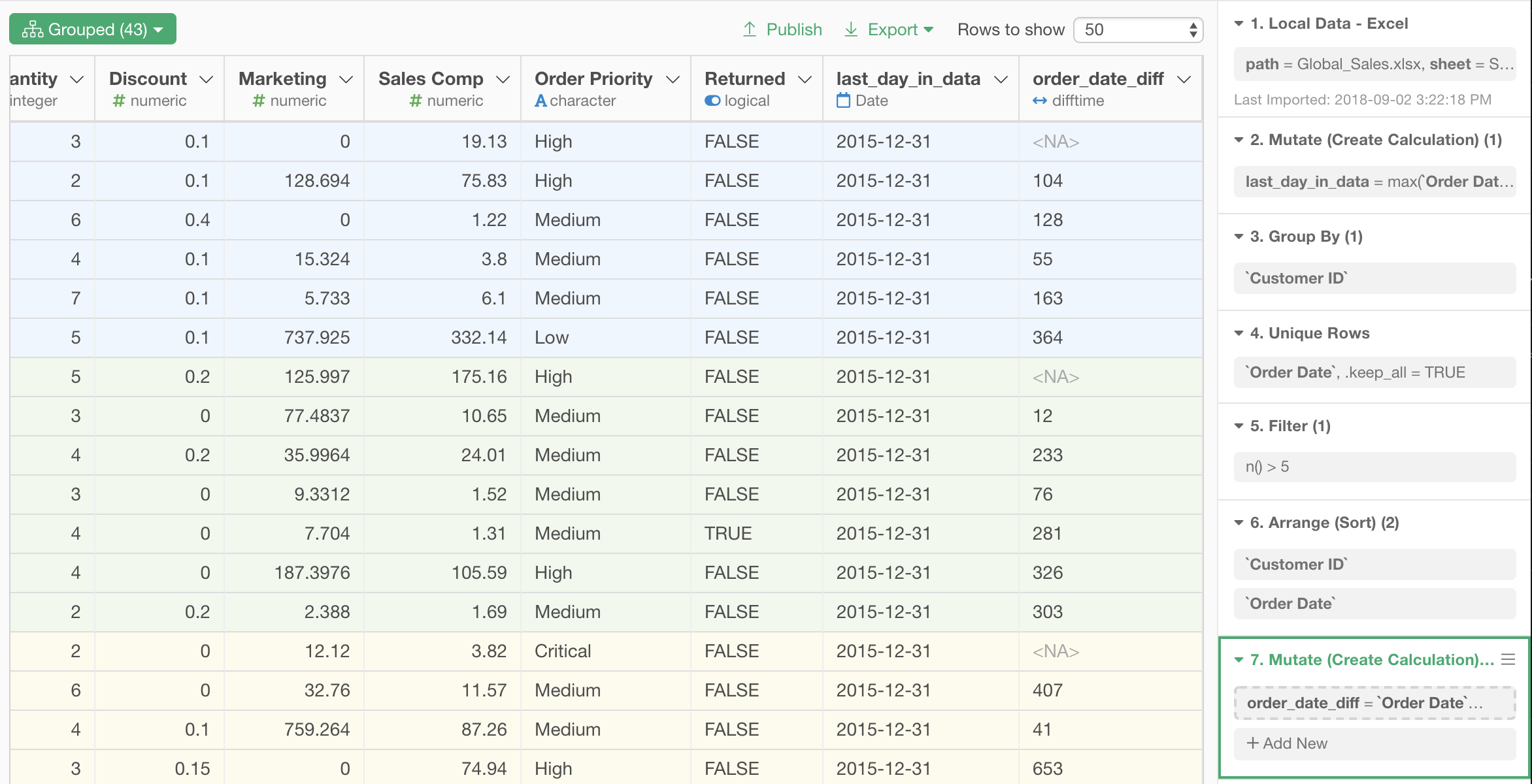This screenshot has width=1532, height=784.
Task: Open the Returned column menu chevron
Action: click(805, 79)
